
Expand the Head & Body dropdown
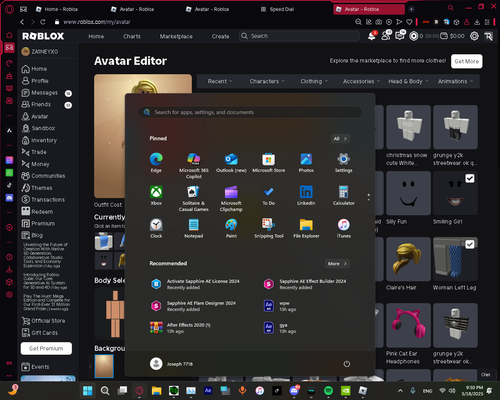[408, 81]
